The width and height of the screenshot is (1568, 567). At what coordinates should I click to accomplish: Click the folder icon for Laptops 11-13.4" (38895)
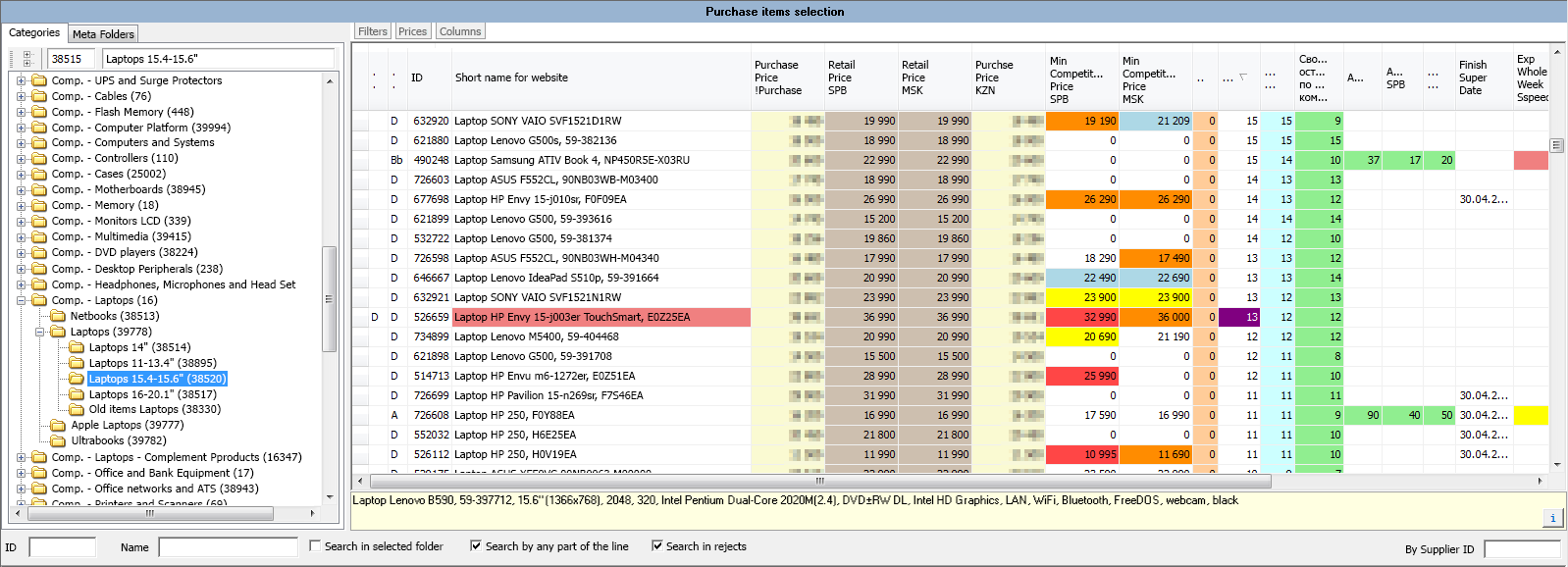pos(77,363)
